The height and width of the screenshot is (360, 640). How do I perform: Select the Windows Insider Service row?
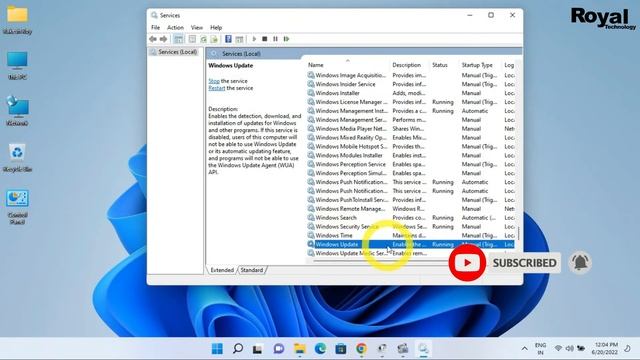click(410, 84)
